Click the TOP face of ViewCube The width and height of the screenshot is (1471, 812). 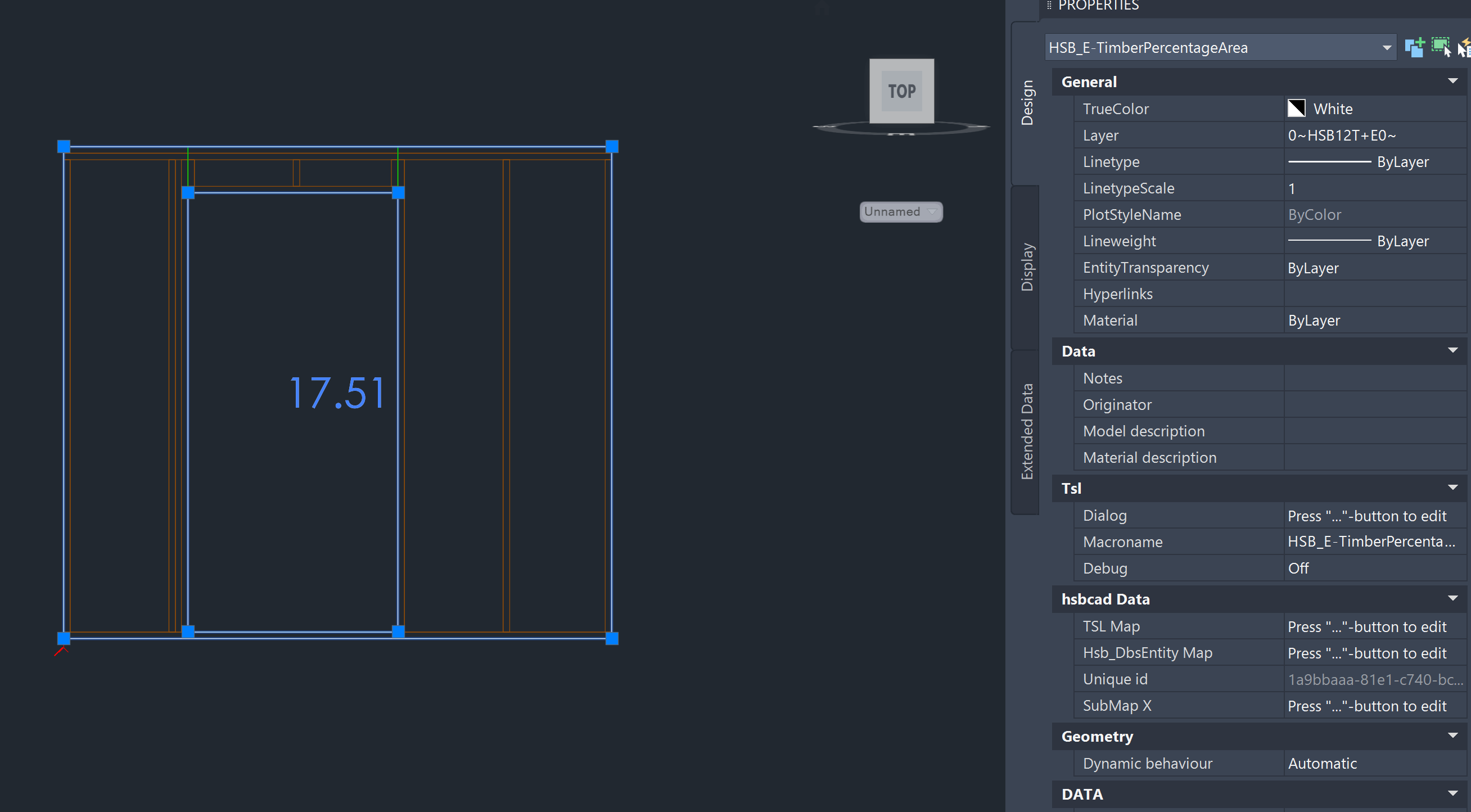tap(901, 91)
